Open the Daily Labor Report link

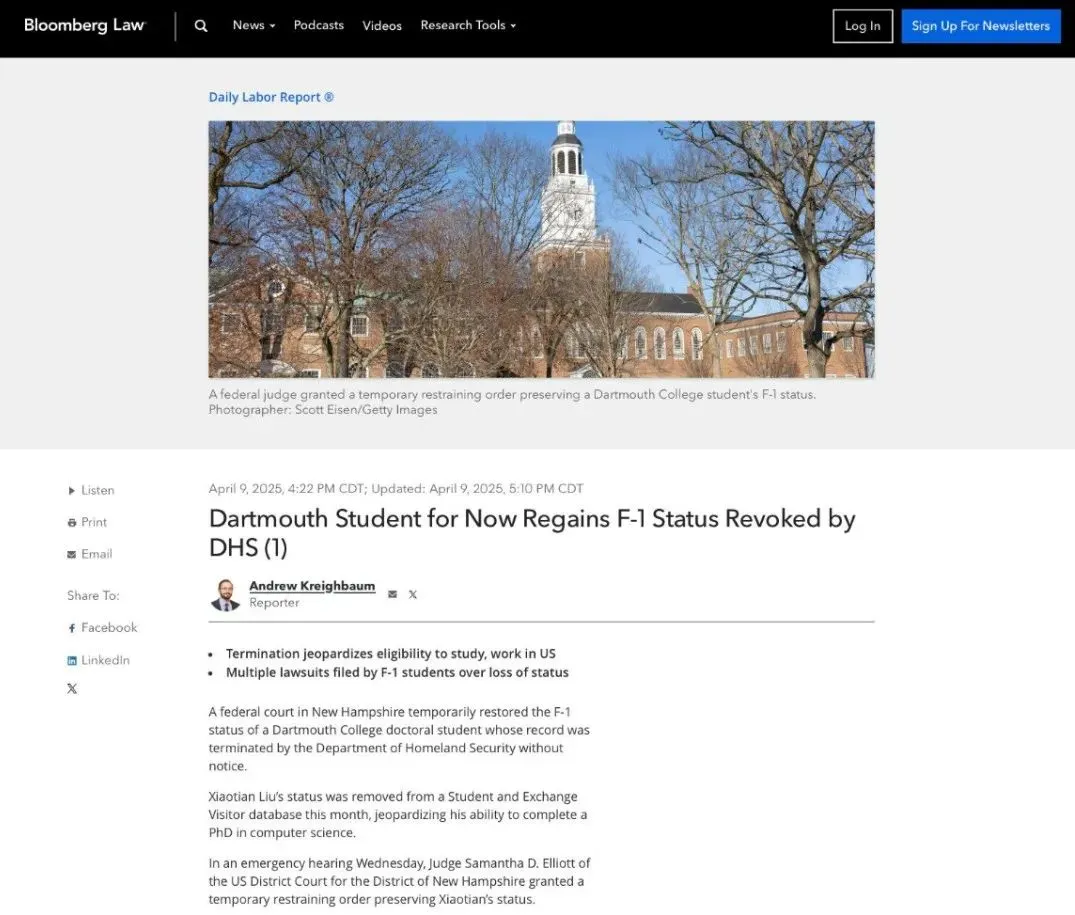pyautogui.click(x=271, y=97)
